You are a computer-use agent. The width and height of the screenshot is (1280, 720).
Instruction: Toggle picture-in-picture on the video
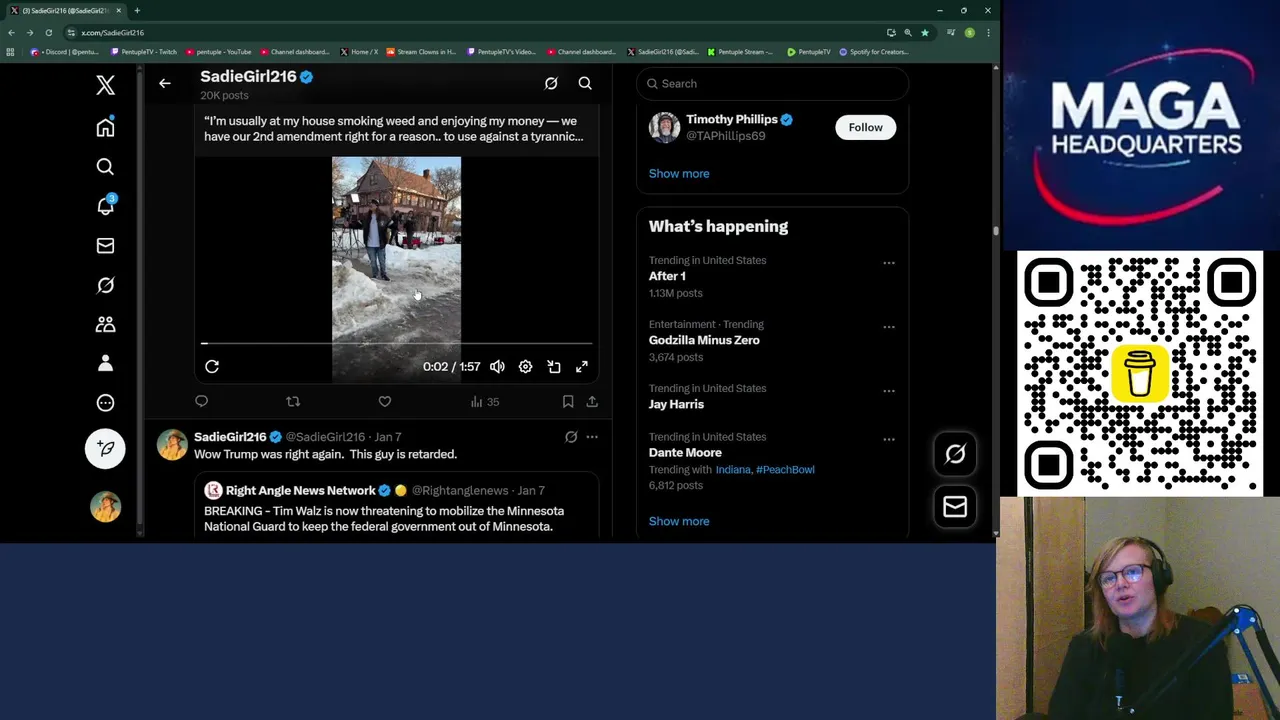[554, 367]
